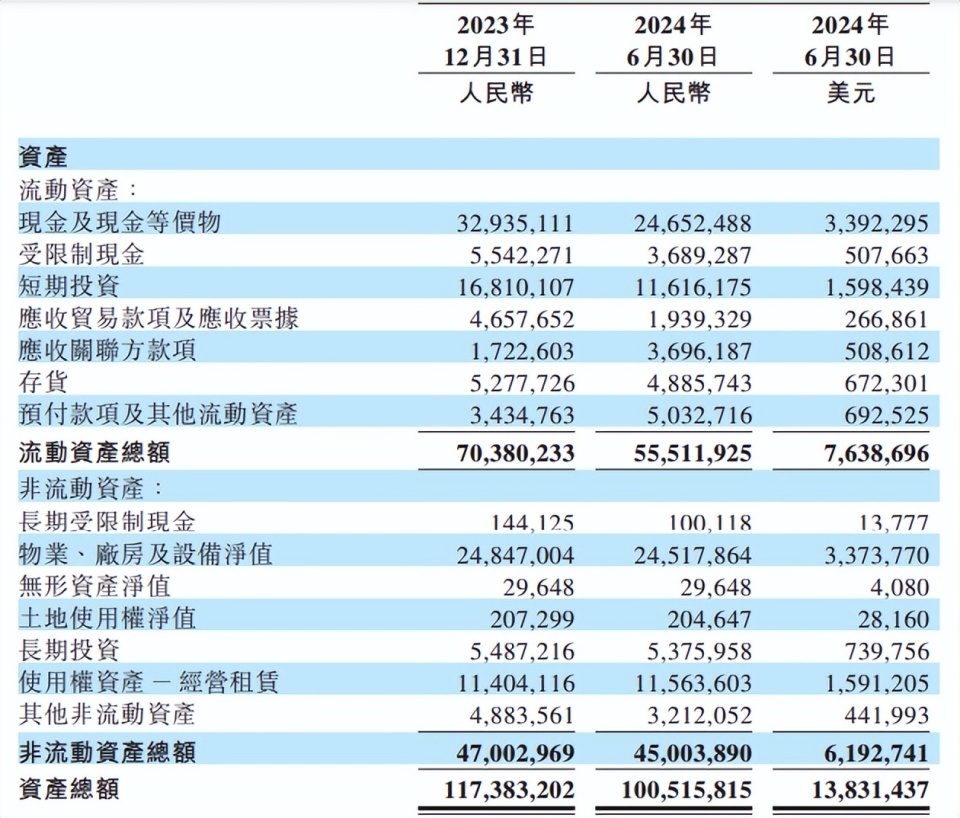Select the grand total 13,831,437
Viewport: 960px width, 818px height.
(871, 790)
